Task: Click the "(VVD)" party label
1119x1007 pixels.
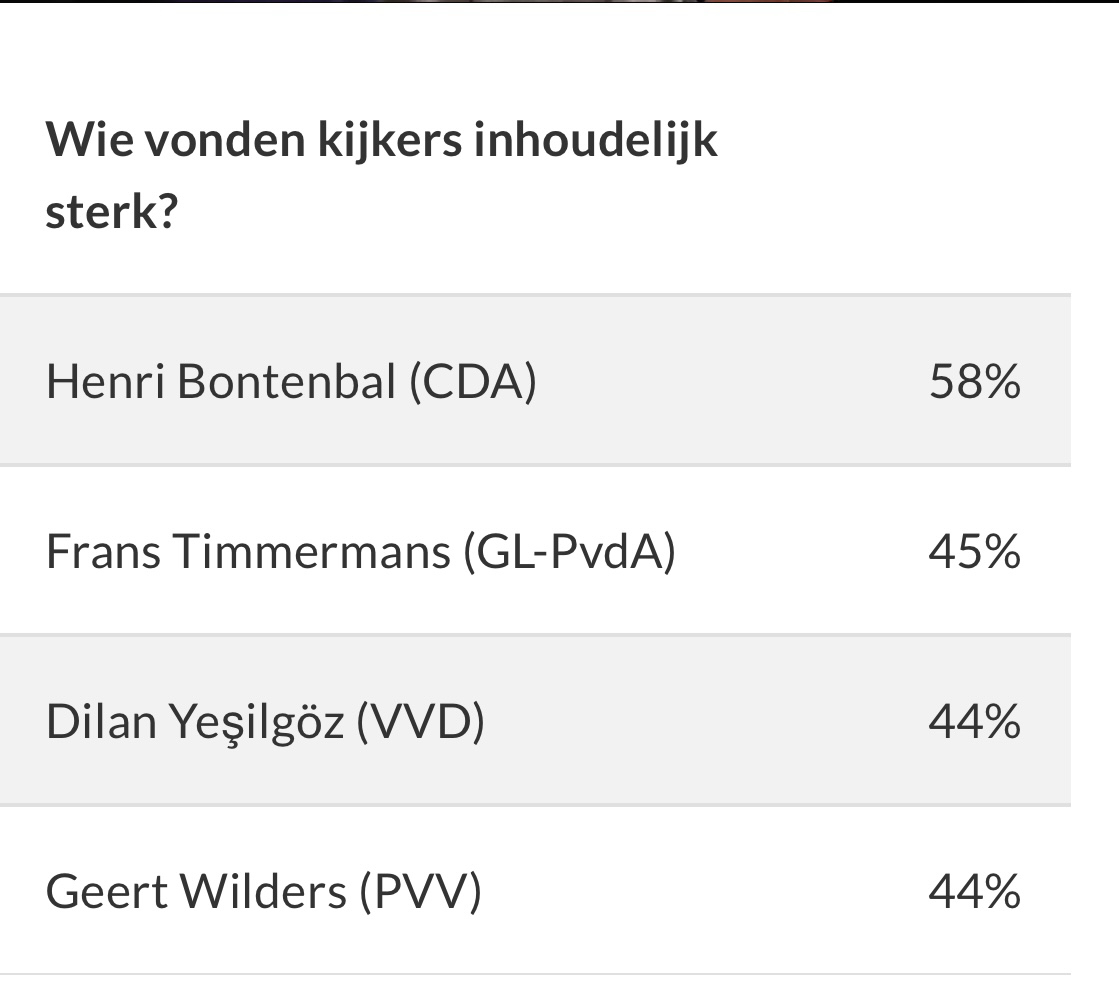Action: [x=420, y=721]
